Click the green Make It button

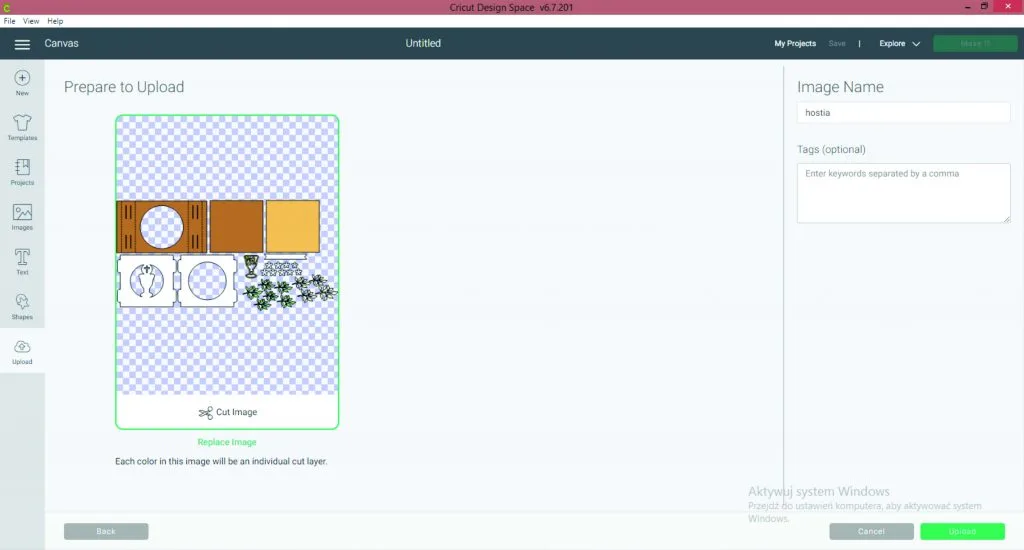pyautogui.click(x=975, y=44)
